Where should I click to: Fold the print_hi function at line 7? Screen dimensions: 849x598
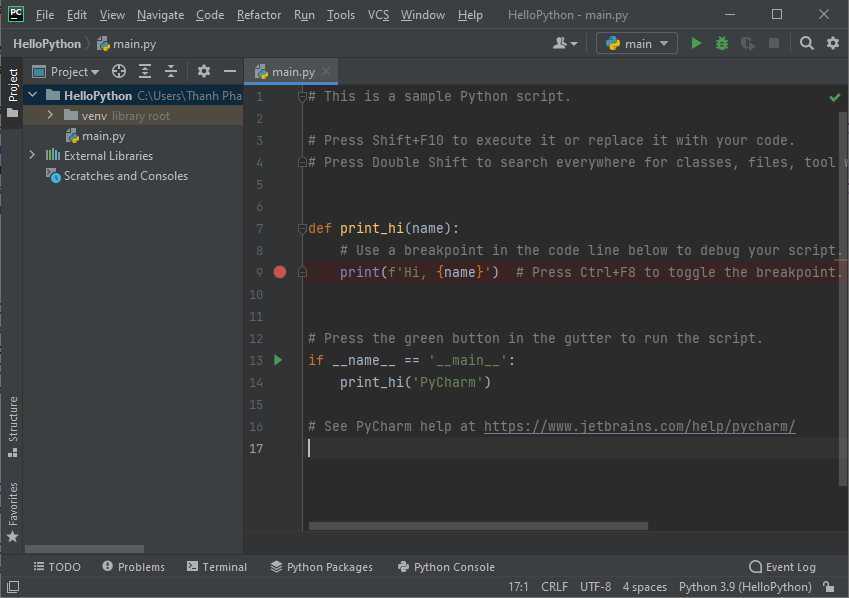pyautogui.click(x=302, y=229)
